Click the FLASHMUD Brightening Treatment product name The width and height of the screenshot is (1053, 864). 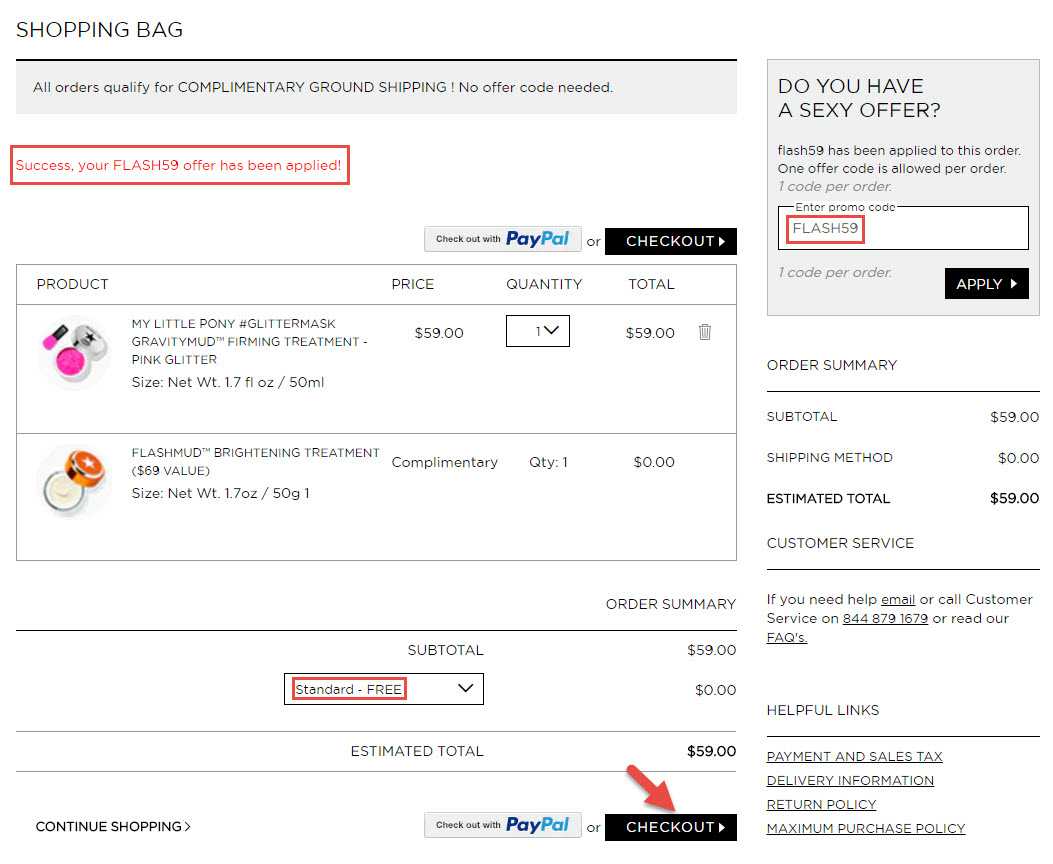[x=255, y=462]
